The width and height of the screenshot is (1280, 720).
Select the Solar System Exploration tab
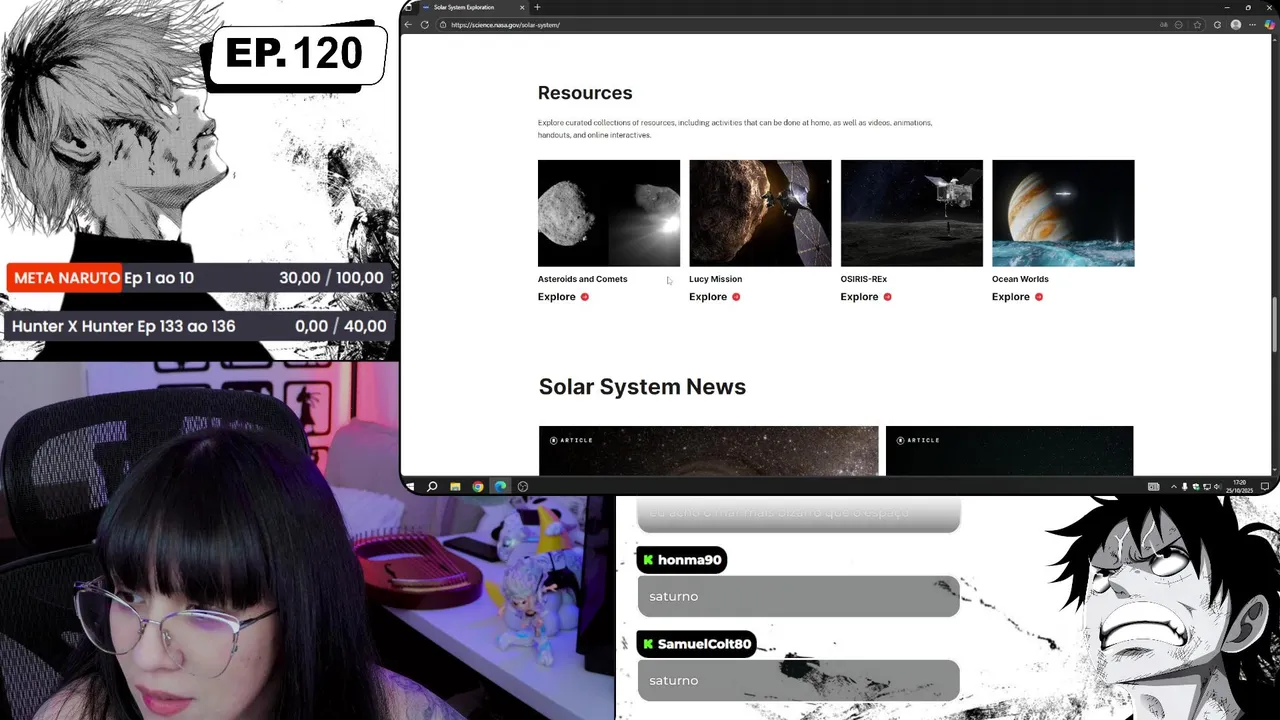471,7
